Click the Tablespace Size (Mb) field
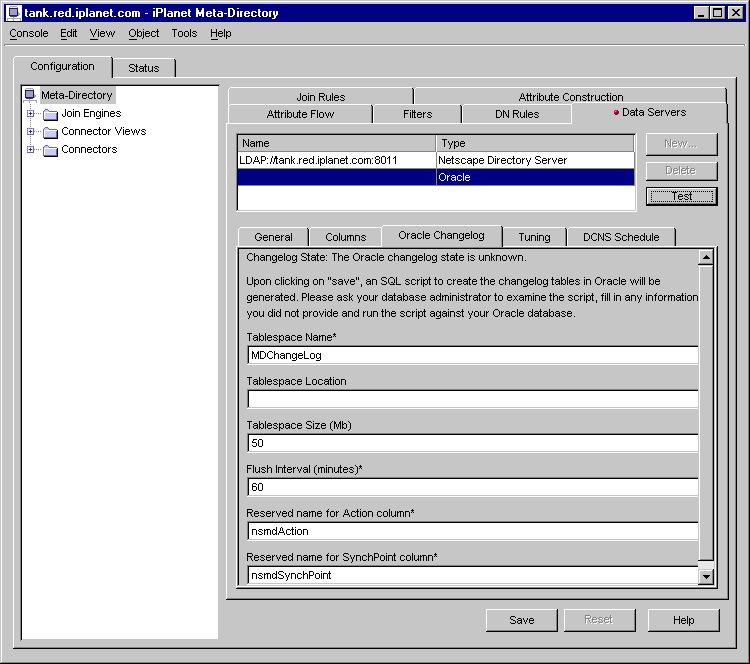The width and height of the screenshot is (750, 664). click(473, 443)
